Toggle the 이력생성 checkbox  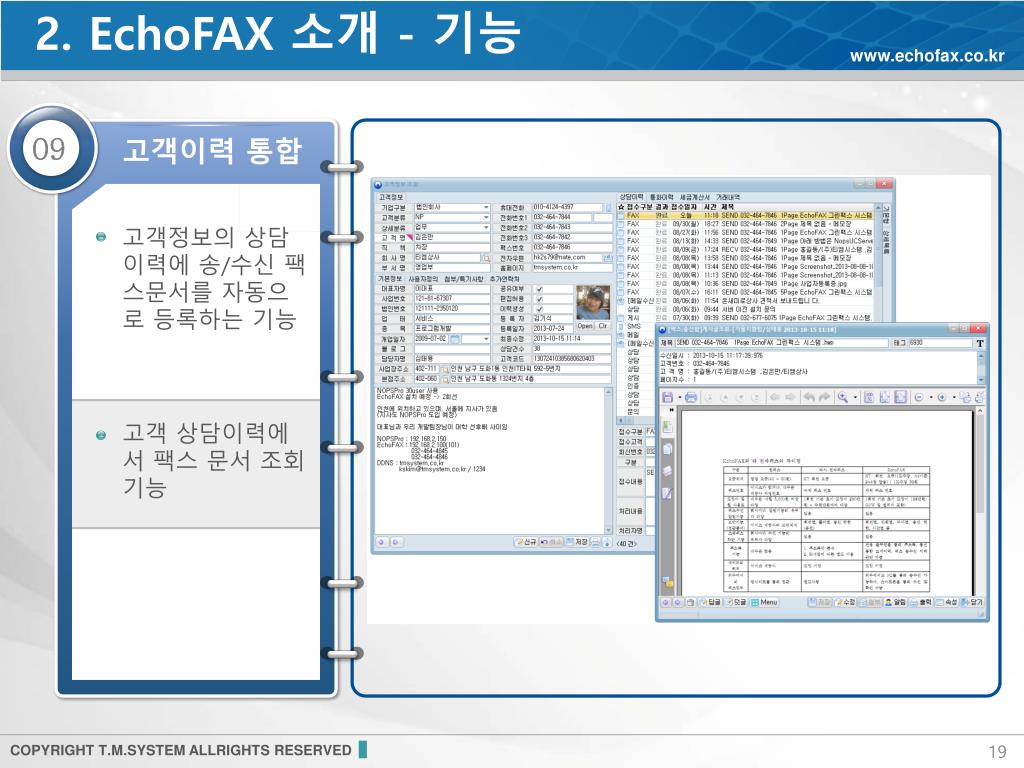point(539,309)
